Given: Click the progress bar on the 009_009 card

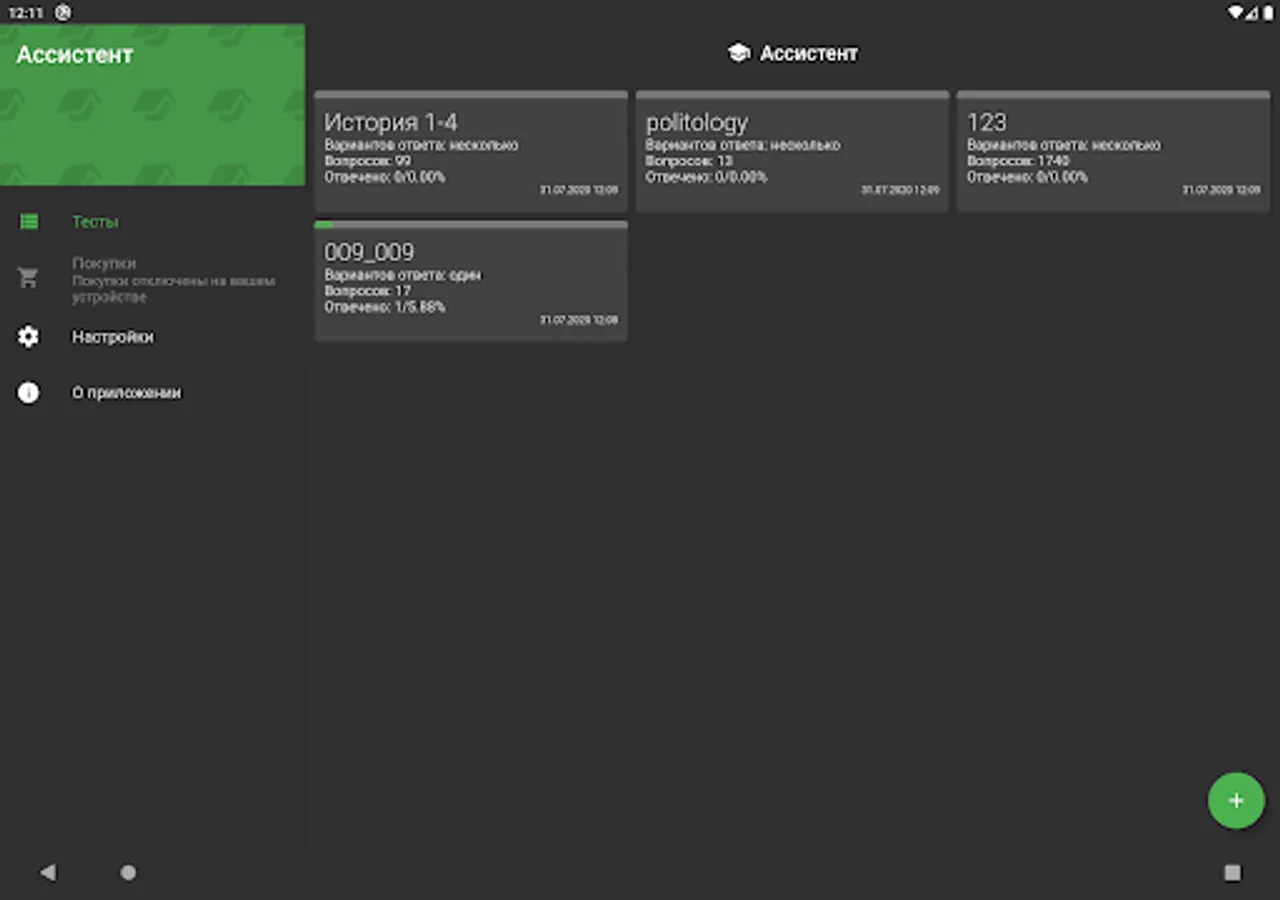Looking at the screenshot, I should (470, 224).
